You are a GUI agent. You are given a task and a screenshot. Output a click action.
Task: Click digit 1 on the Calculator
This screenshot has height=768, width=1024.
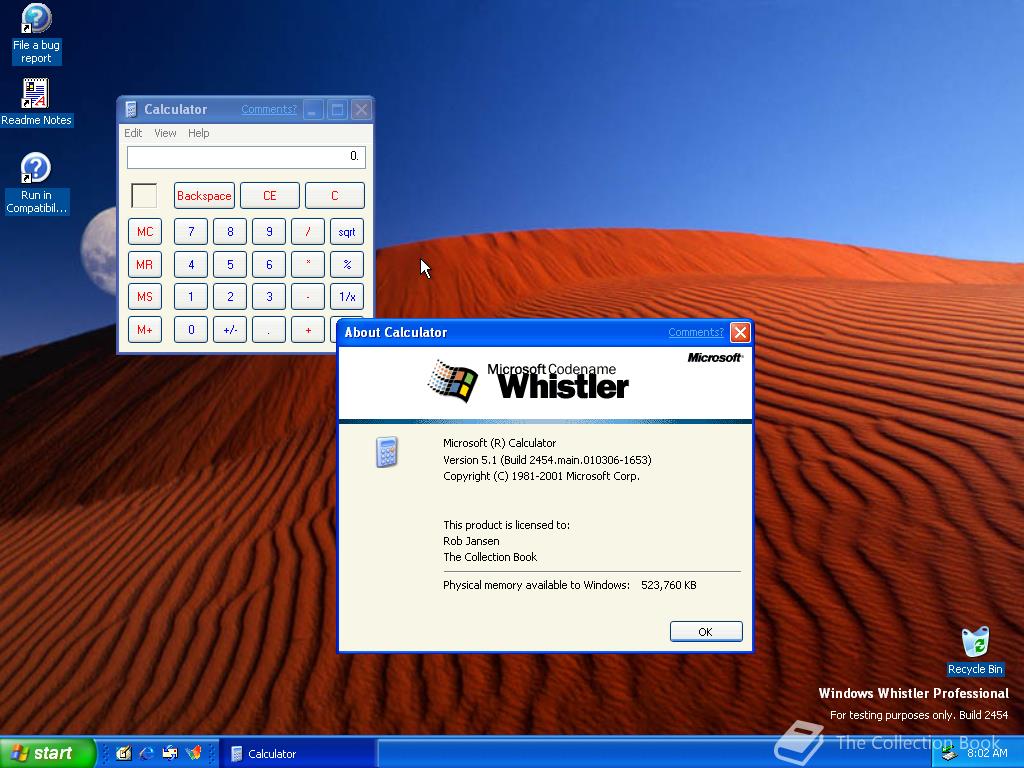pyautogui.click(x=191, y=296)
